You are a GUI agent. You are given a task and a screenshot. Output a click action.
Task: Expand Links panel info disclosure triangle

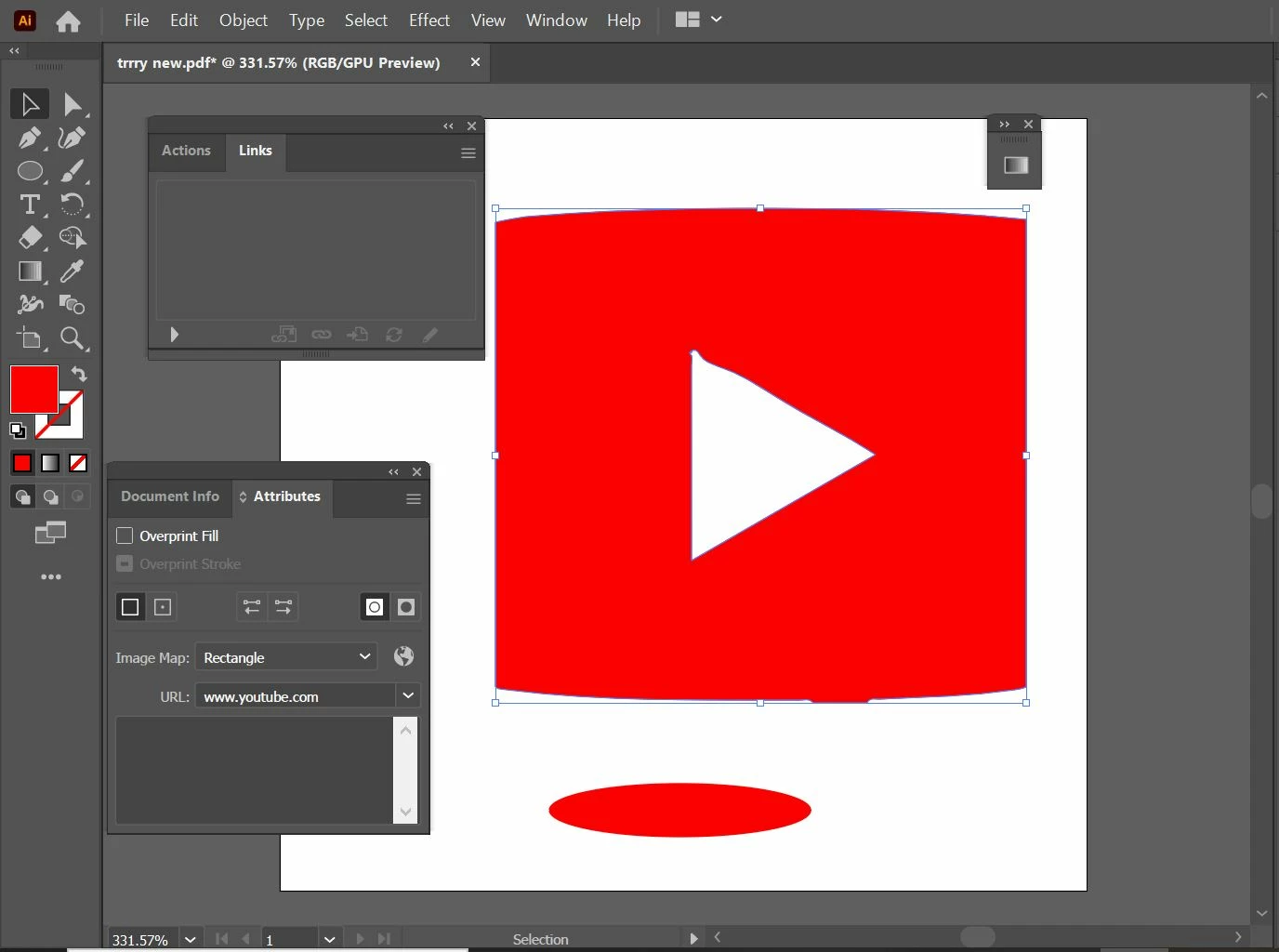point(174,335)
